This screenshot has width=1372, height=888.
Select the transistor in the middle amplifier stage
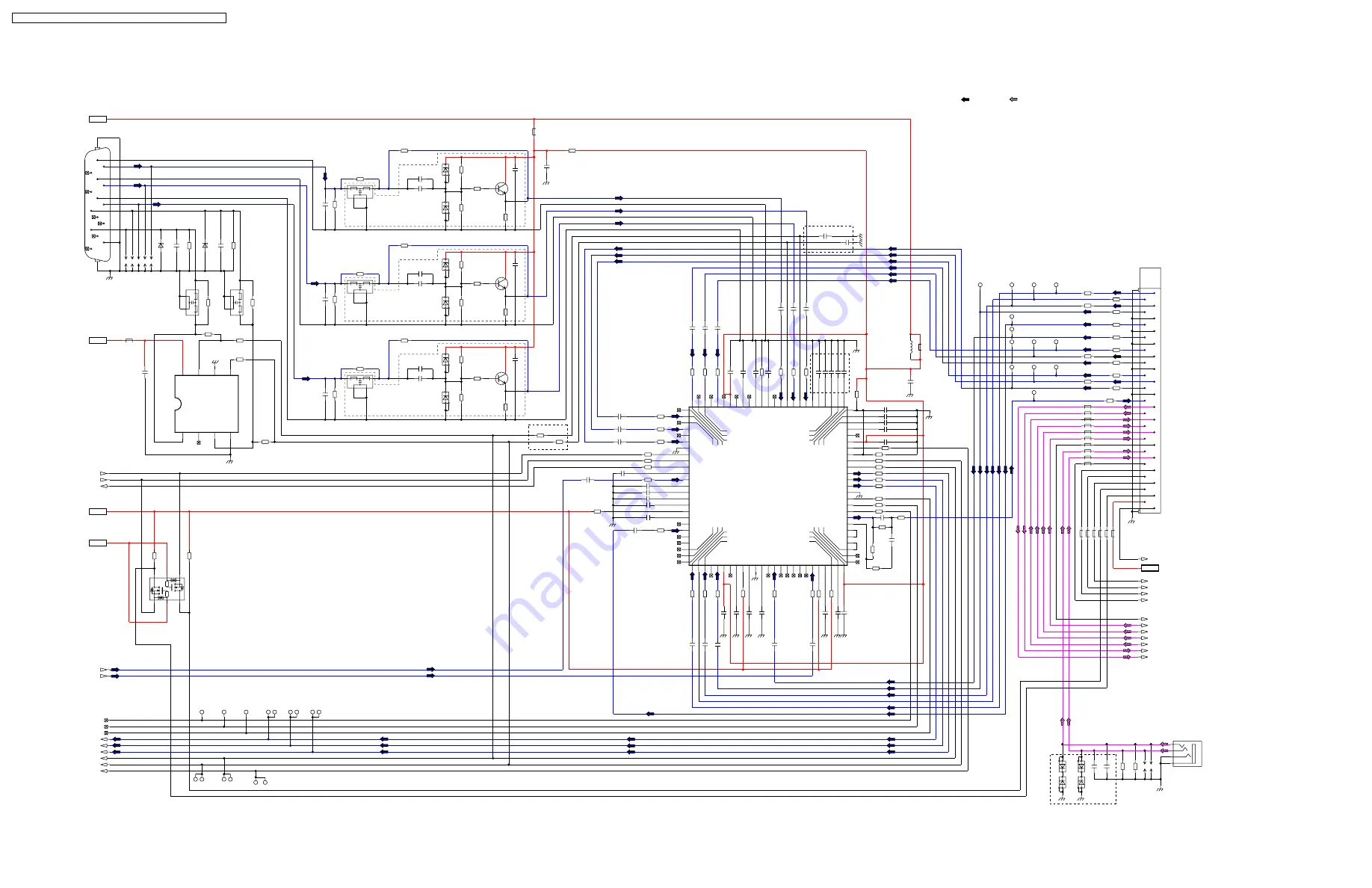click(502, 283)
